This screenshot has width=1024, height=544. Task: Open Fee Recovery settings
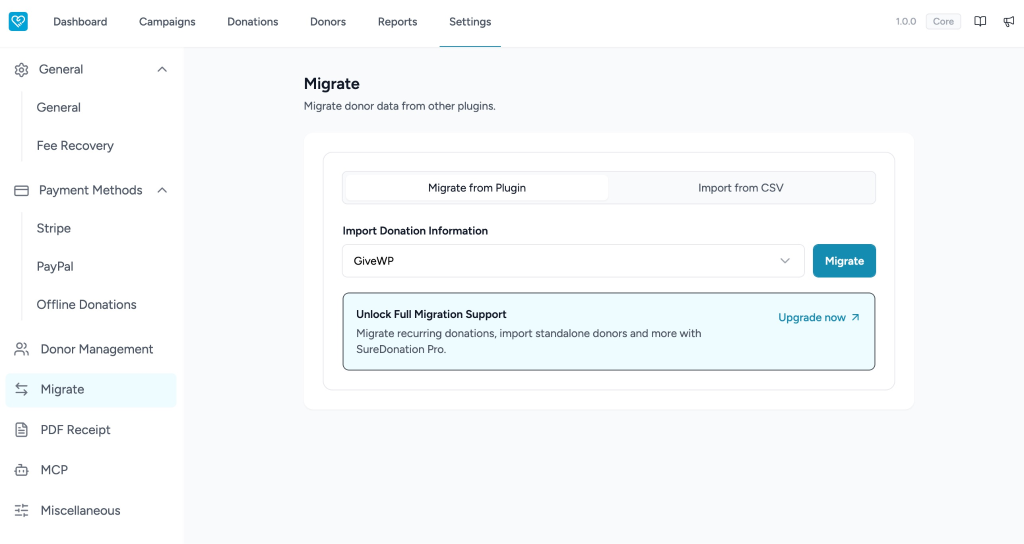75,146
